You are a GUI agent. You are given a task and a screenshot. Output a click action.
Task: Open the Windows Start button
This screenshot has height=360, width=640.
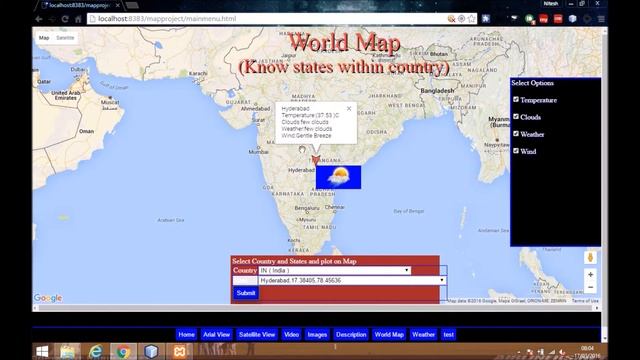(x=42, y=351)
